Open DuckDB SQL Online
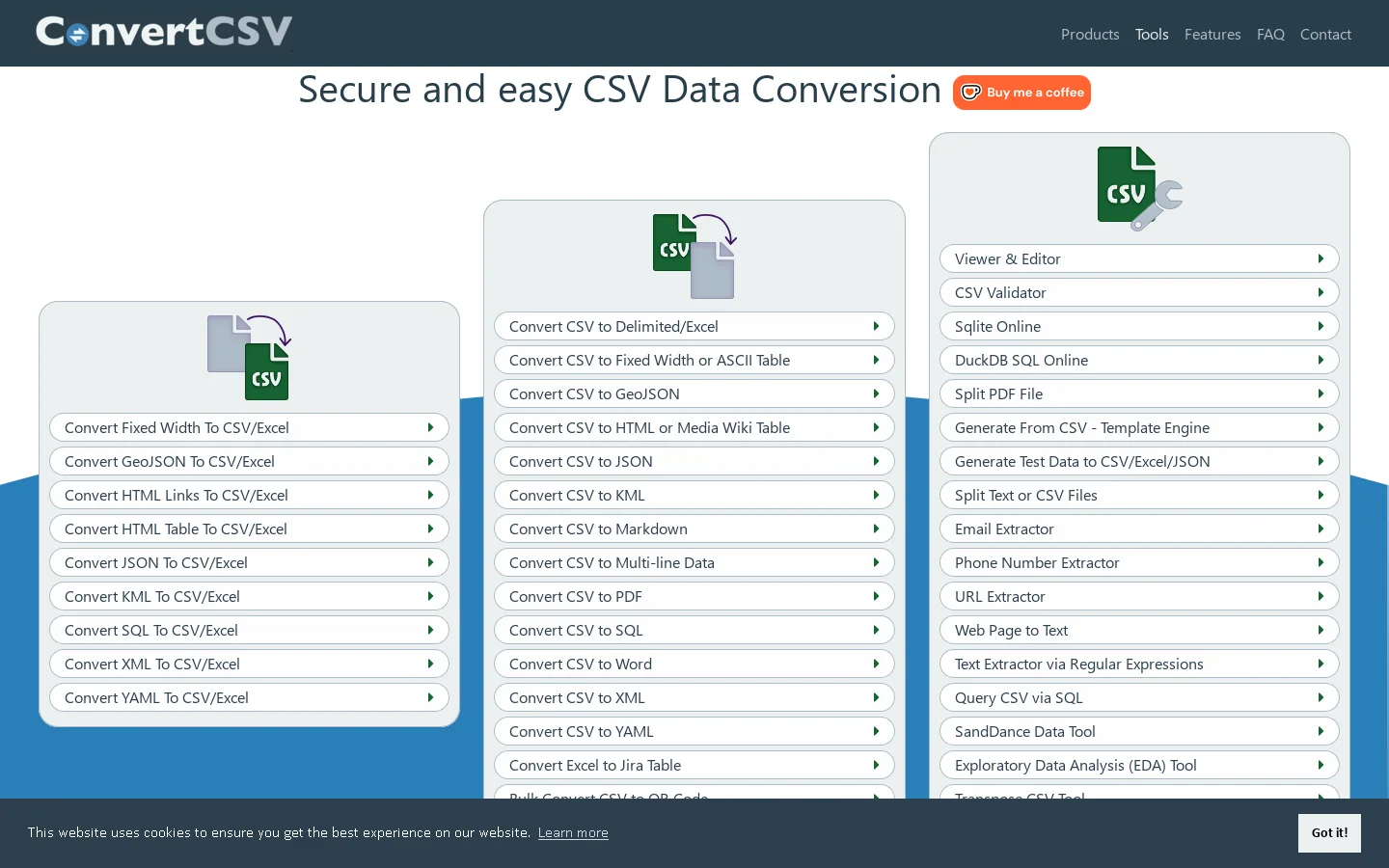Viewport: 1389px width, 868px height. (1139, 360)
